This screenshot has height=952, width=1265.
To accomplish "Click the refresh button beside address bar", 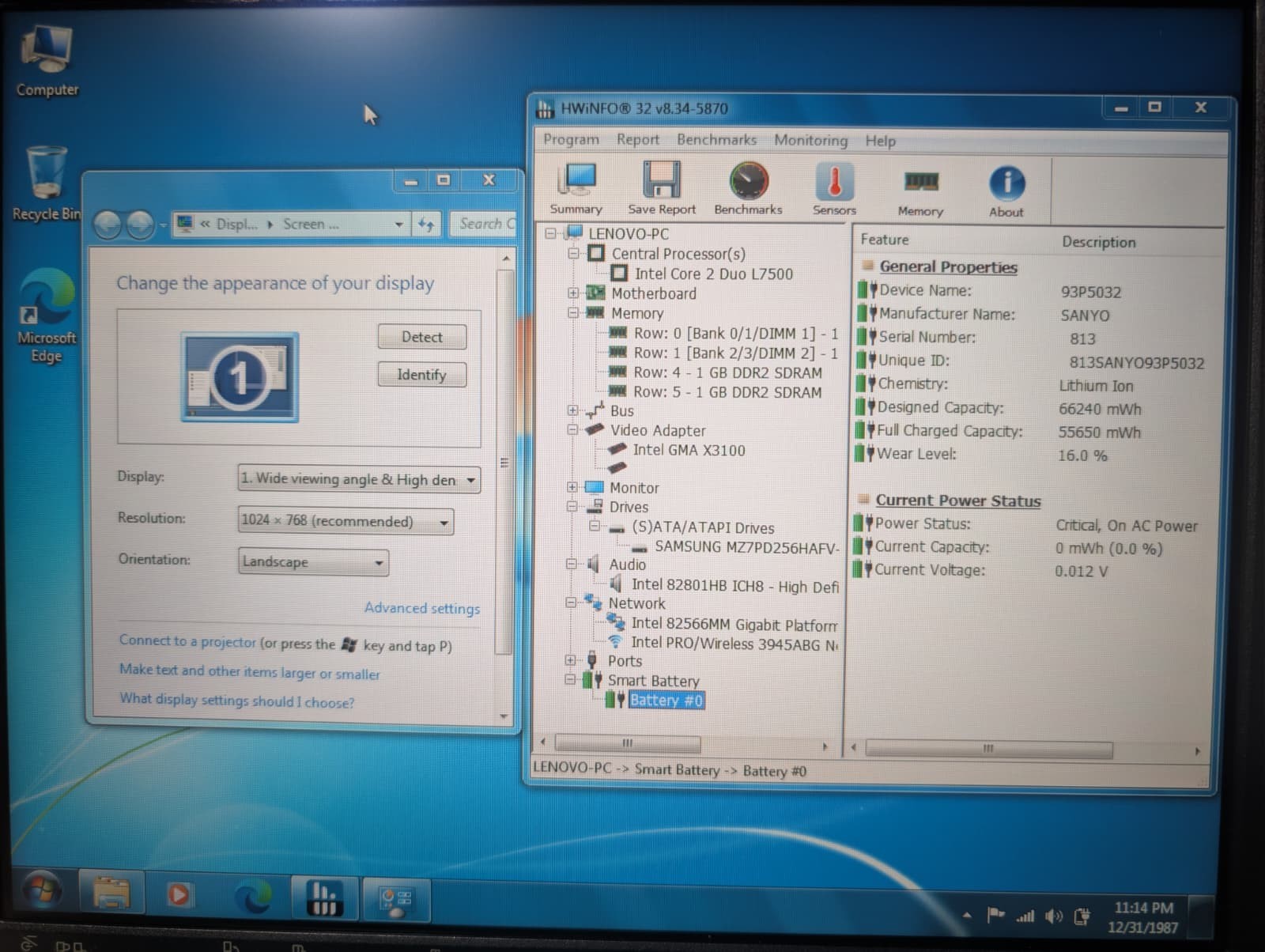I will [426, 225].
